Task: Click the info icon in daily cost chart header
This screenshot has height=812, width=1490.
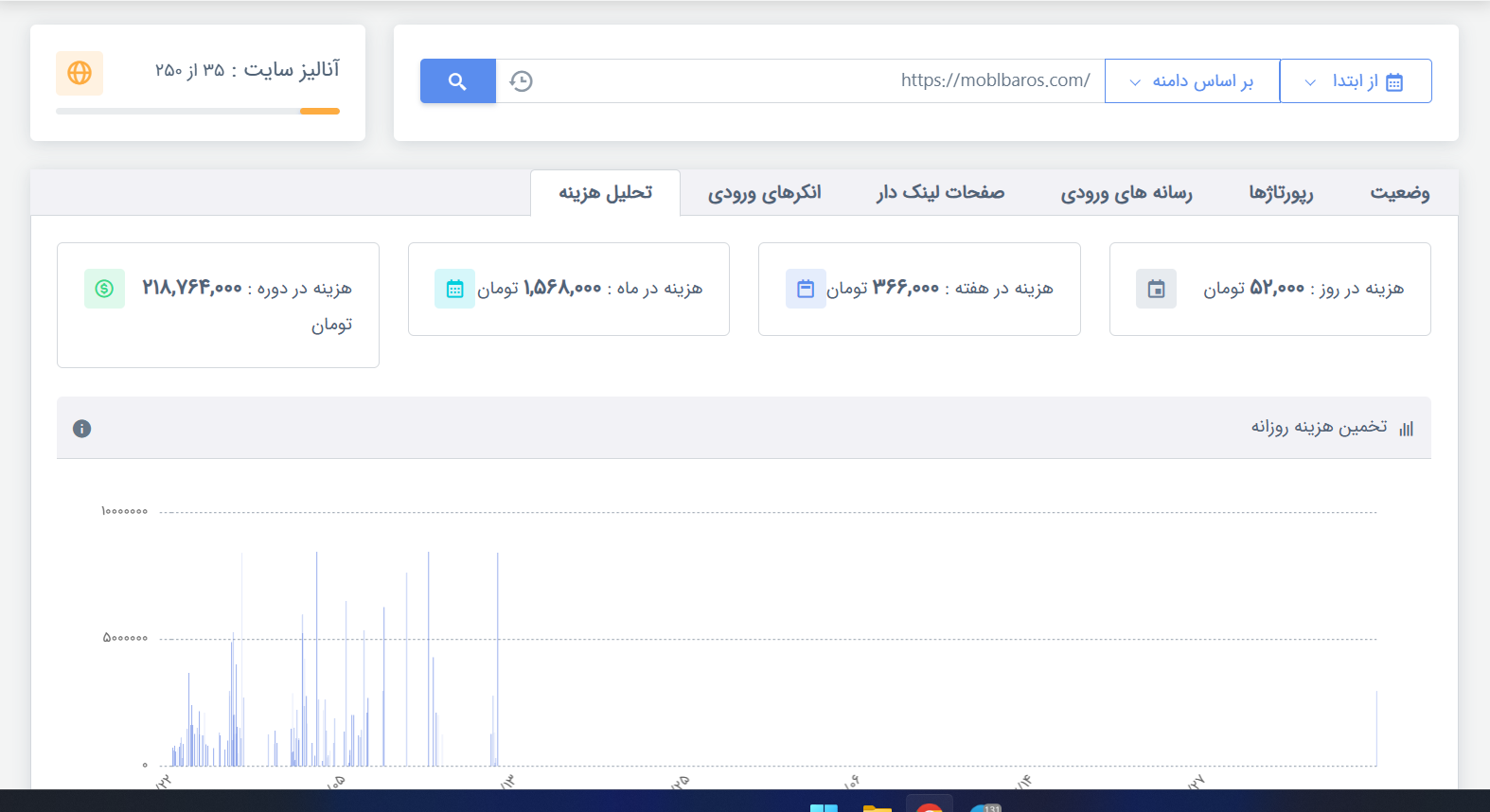Action: tap(82, 429)
